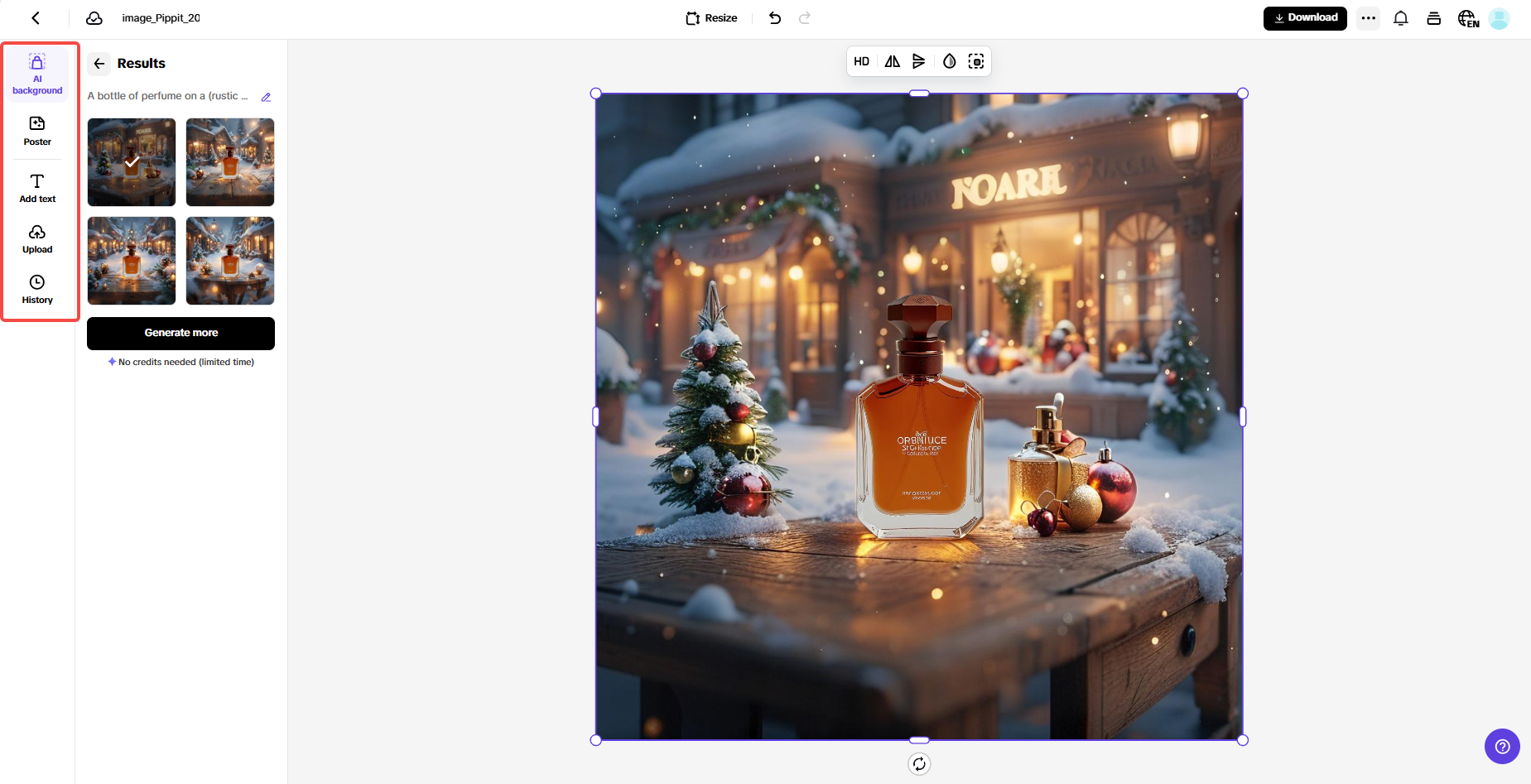Open the Resize options
Screen dimensions: 1531x784
(x=710, y=17)
